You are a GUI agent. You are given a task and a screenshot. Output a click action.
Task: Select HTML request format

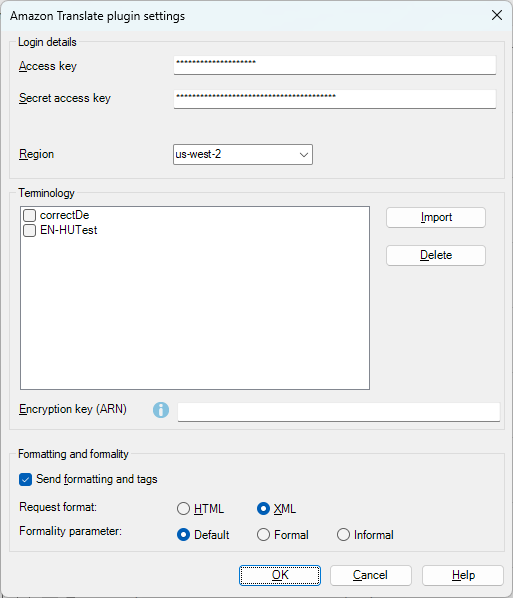[183, 508]
